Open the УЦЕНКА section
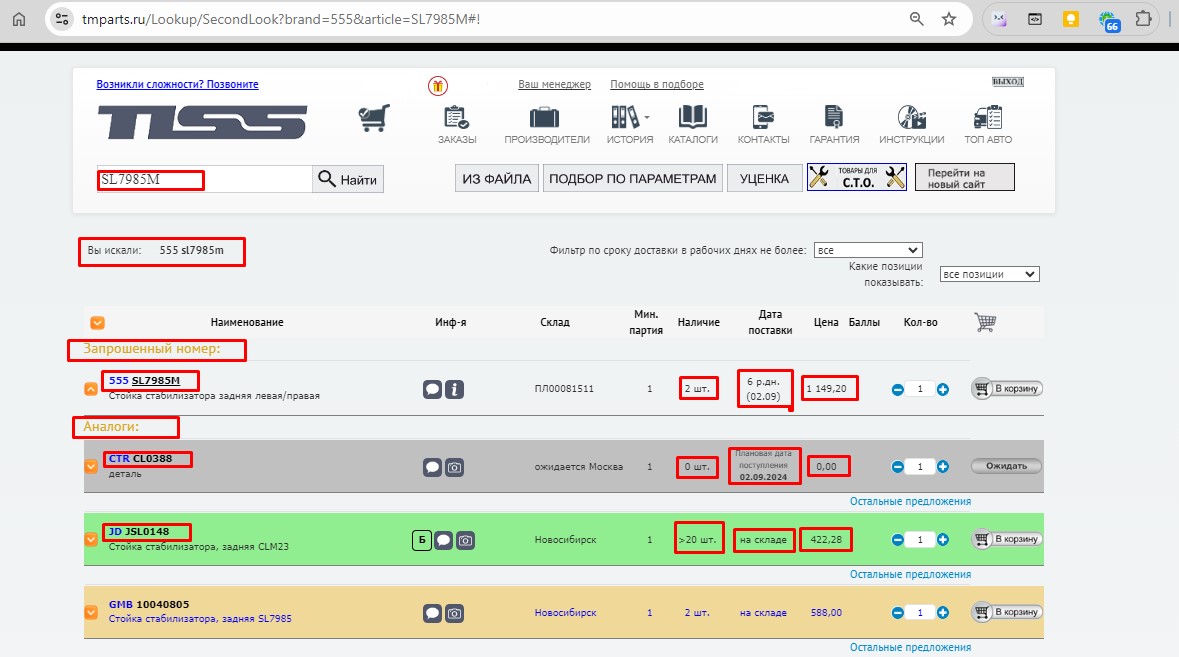This screenshot has height=657, width=1179. [x=764, y=178]
